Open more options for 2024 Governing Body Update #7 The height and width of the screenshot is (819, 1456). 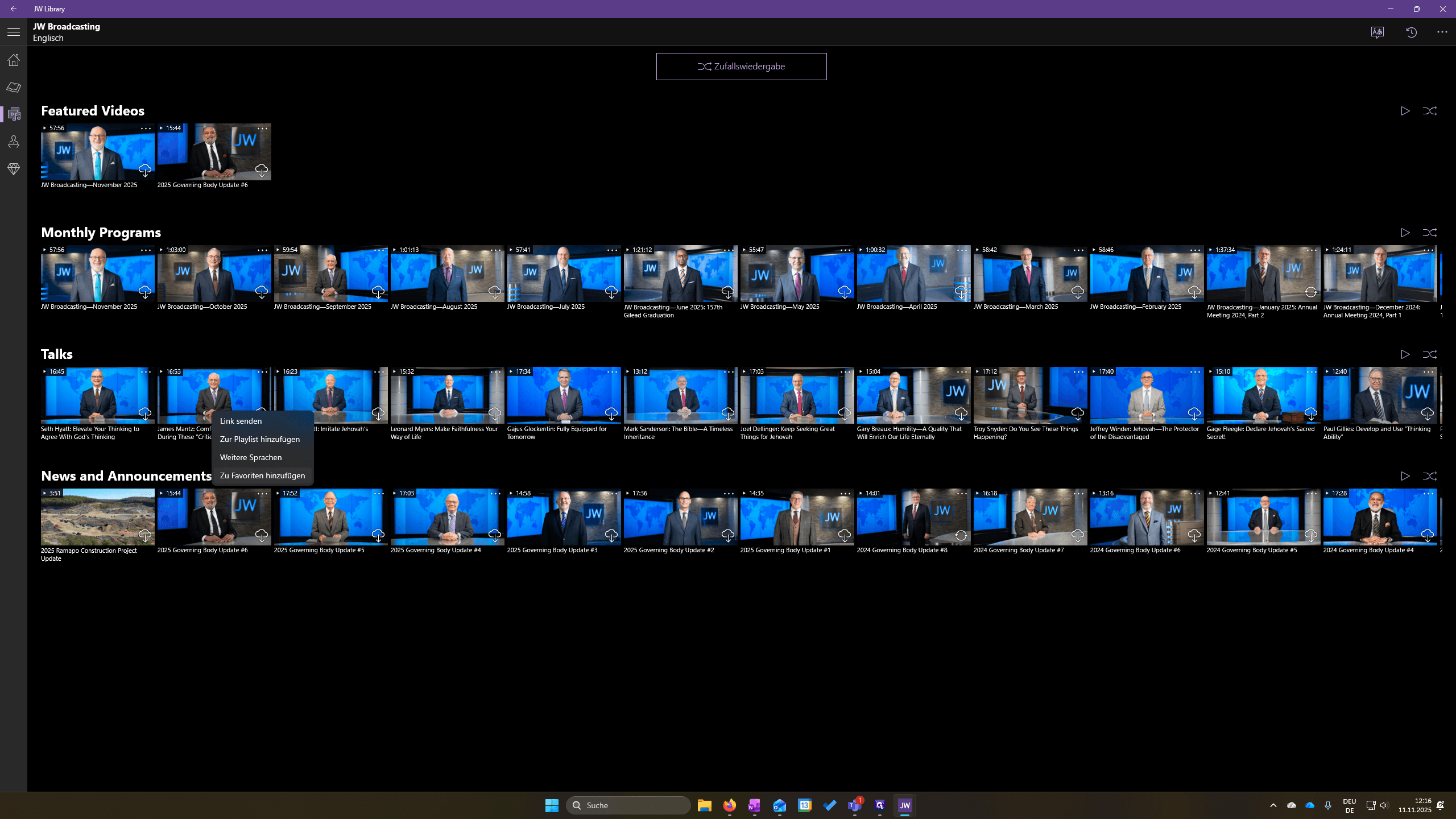click(x=1079, y=494)
